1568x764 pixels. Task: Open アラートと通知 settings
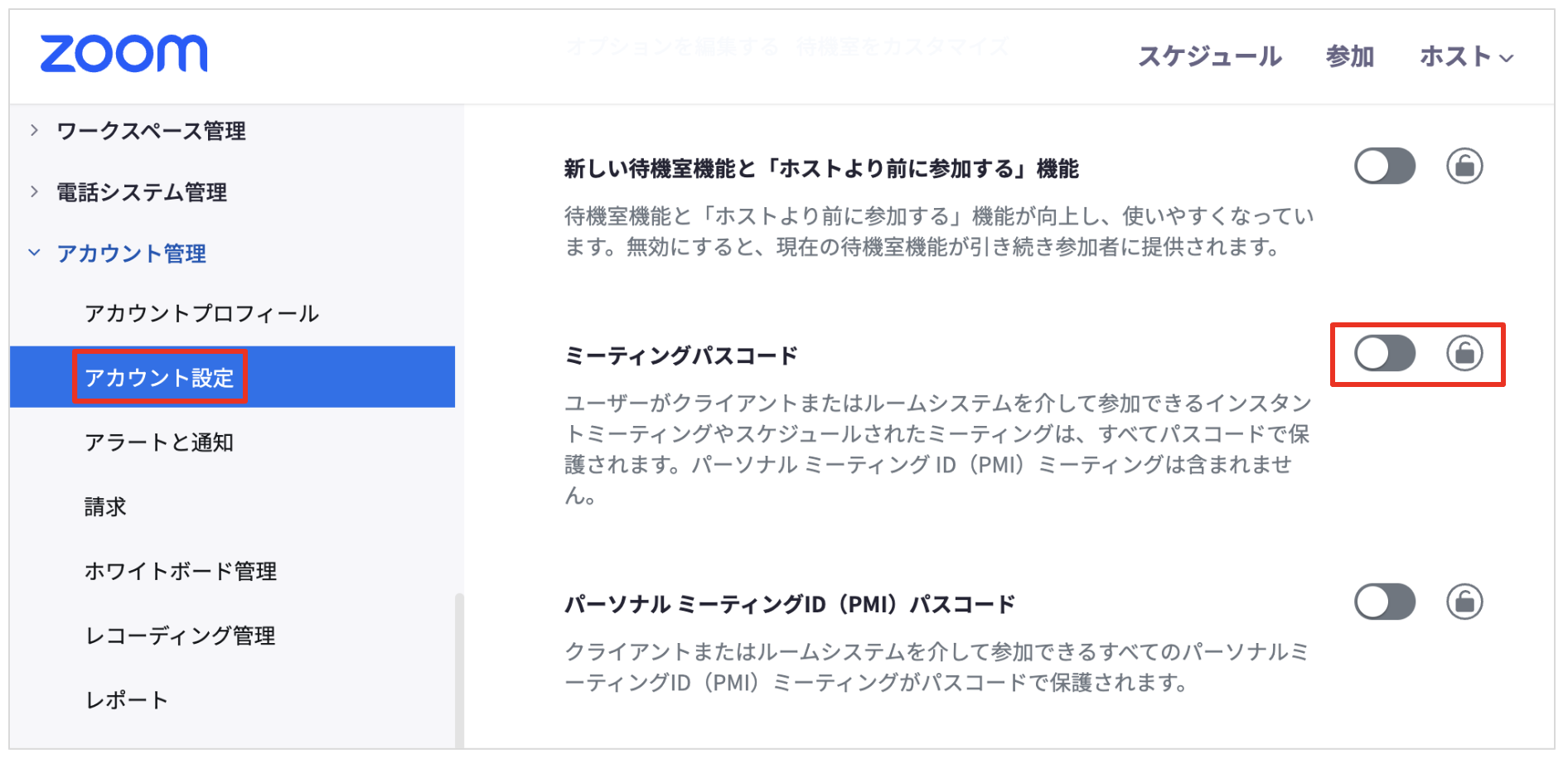pyautogui.click(x=159, y=442)
